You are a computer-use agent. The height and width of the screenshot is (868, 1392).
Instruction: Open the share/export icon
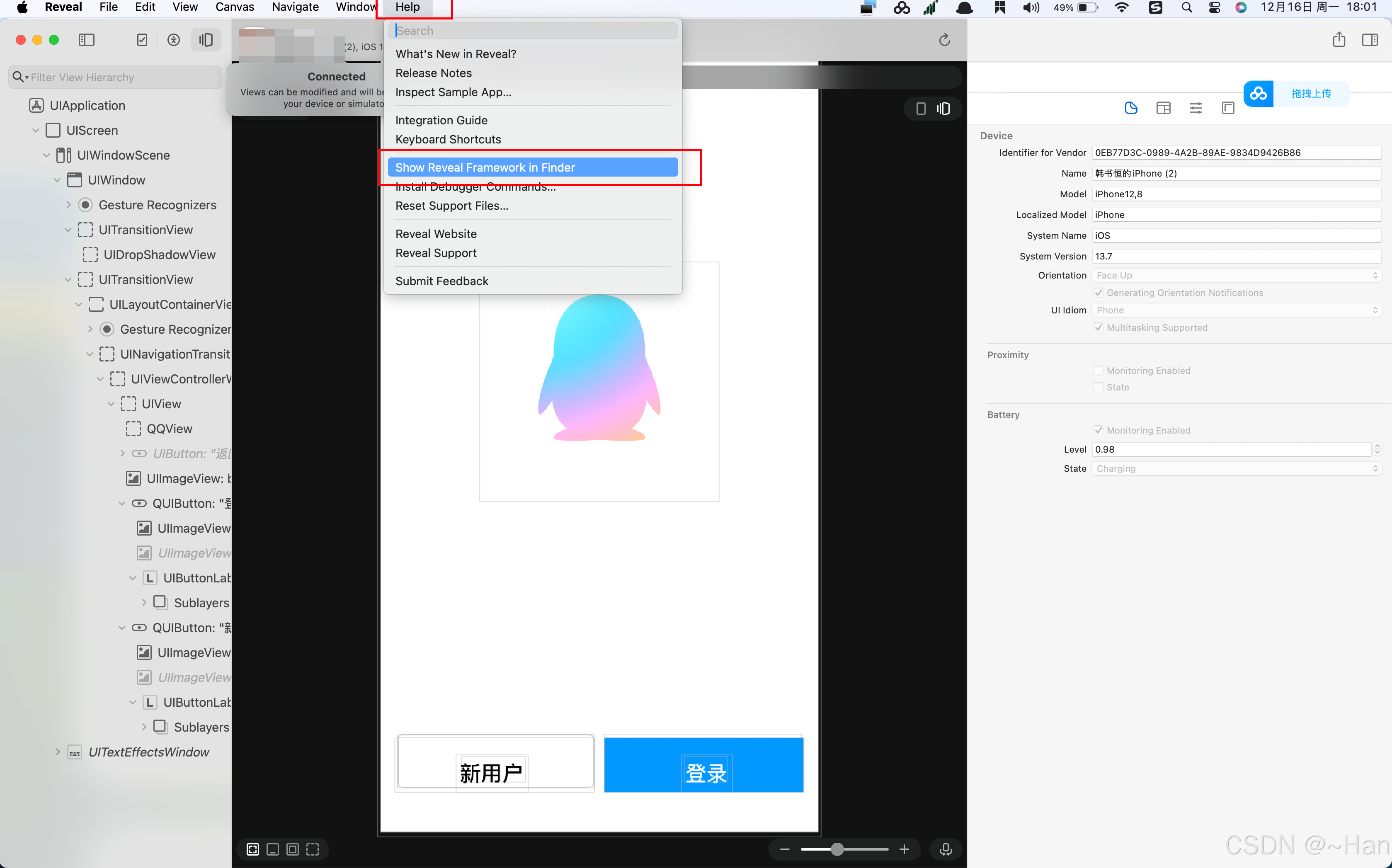tap(1339, 40)
